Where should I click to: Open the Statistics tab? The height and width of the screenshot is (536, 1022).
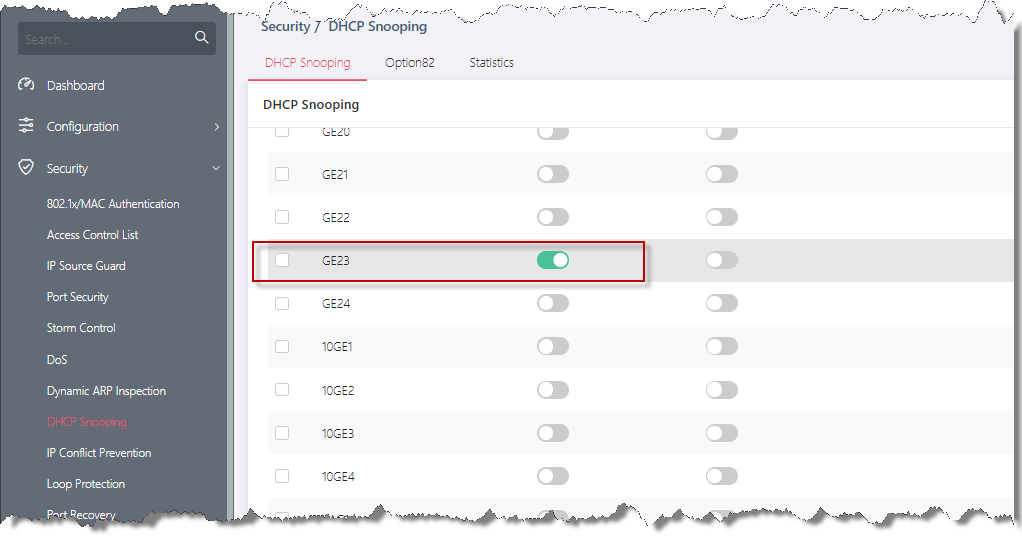pos(491,63)
